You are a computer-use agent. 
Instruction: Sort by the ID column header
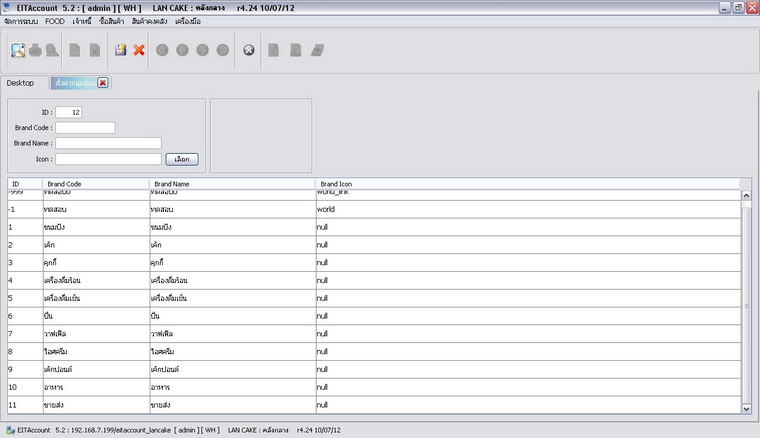[x=25, y=184]
